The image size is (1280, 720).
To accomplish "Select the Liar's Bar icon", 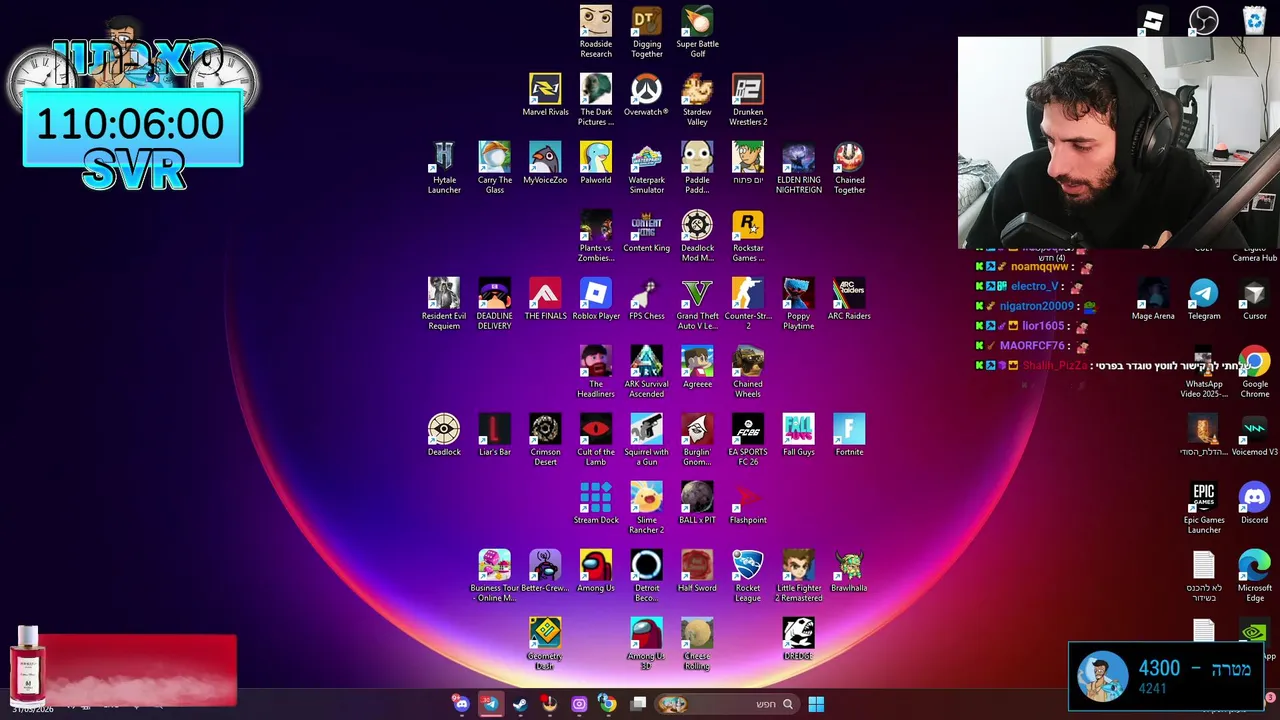I will click(x=495, y=435).
